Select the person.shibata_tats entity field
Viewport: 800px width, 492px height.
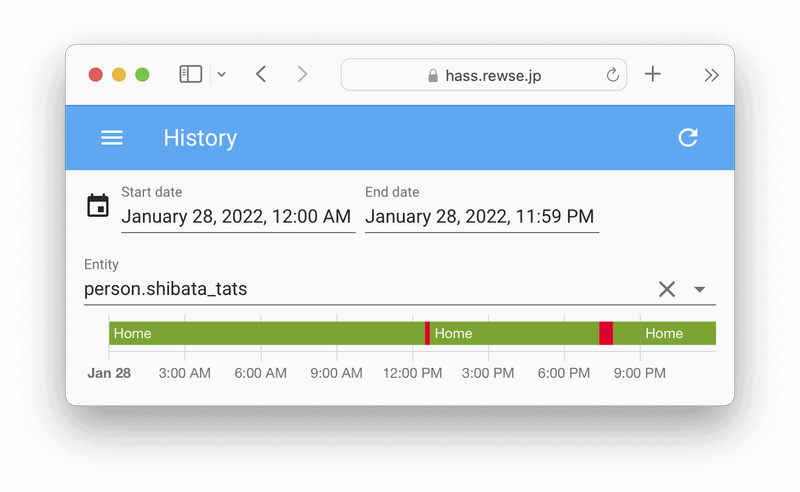[x=360, y=289]
